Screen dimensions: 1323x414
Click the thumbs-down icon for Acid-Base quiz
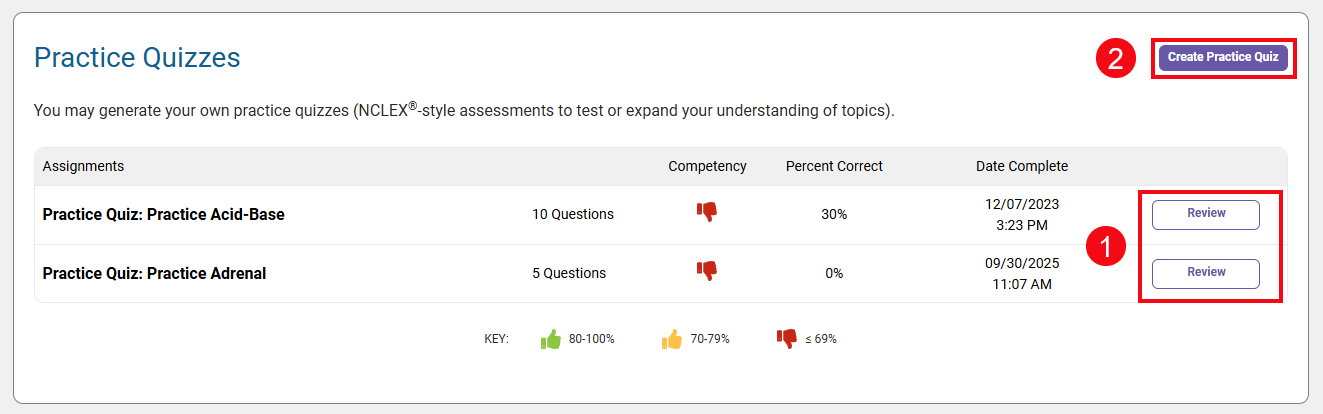(x=707, y=212)
